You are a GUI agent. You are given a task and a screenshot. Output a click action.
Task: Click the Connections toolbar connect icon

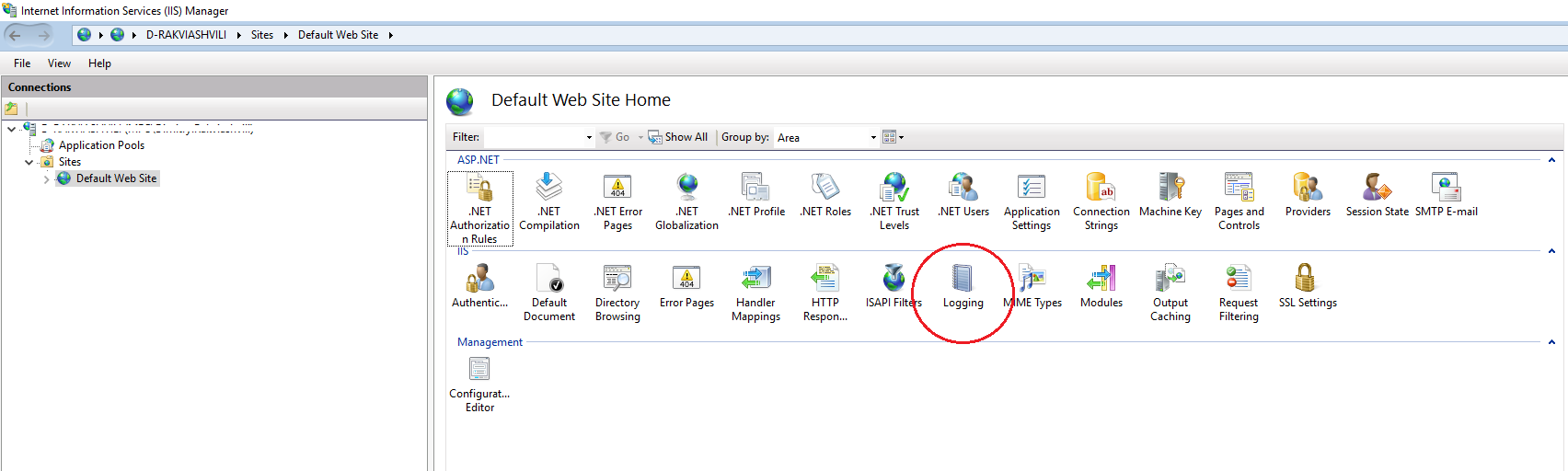point(11,109)
